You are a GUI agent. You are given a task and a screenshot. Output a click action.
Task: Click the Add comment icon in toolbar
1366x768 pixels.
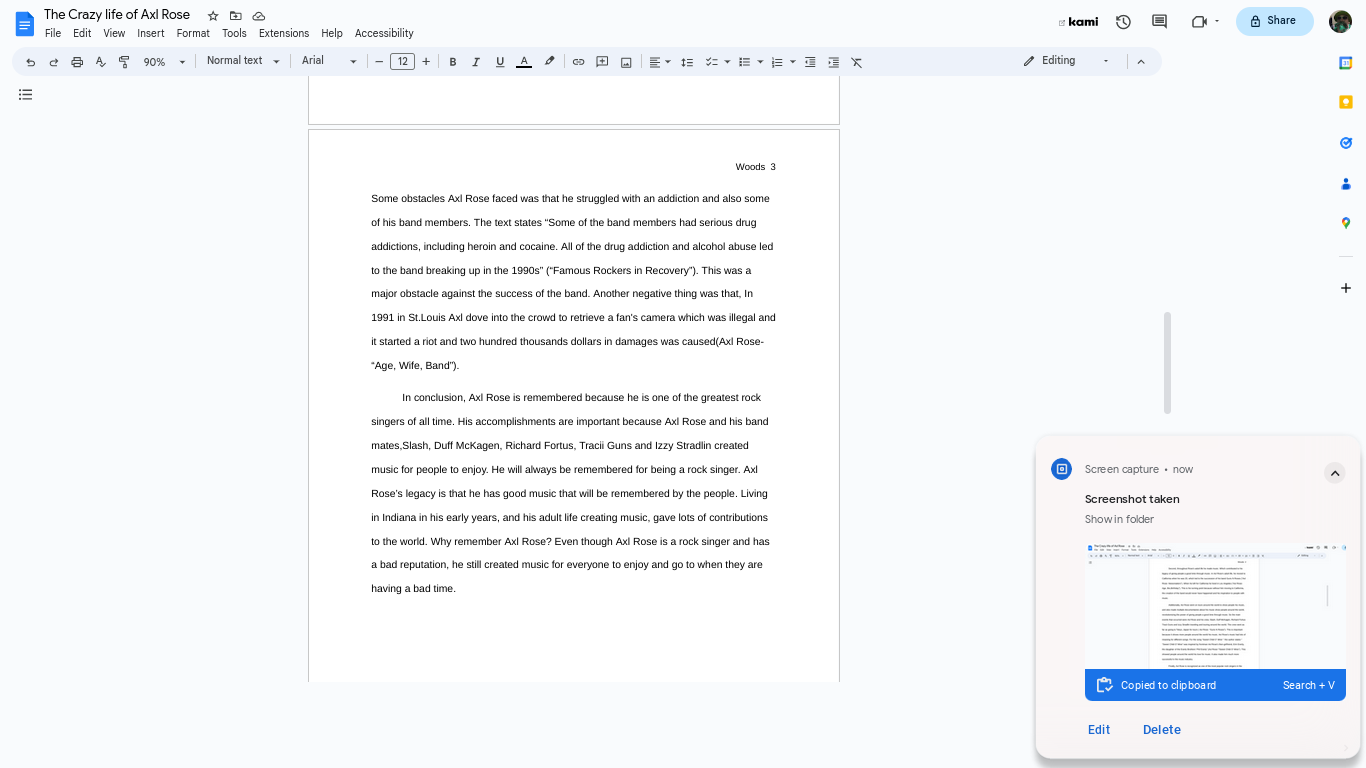(x=602, y=62)
